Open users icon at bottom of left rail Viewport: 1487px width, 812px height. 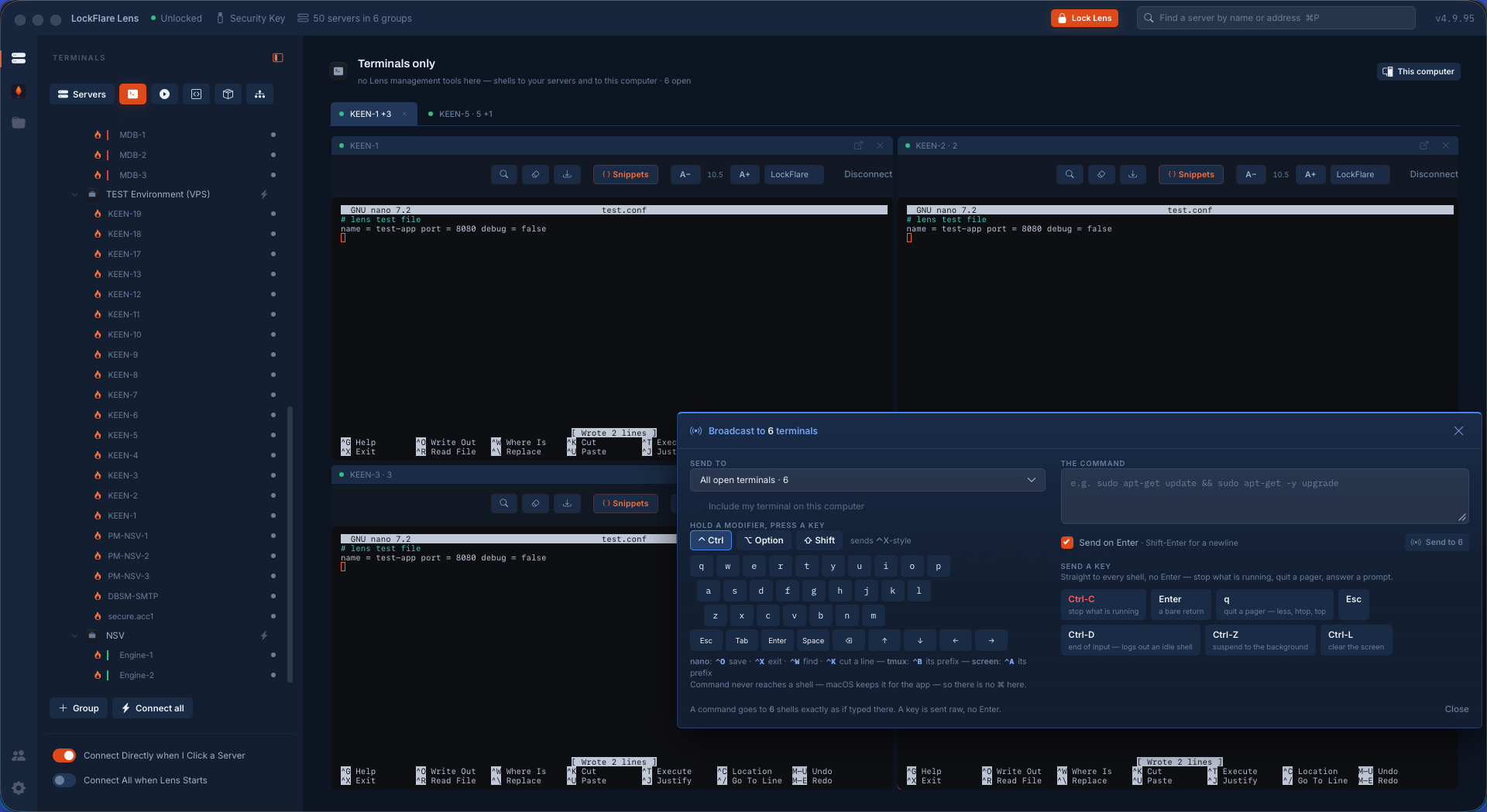tap(19, 755)
